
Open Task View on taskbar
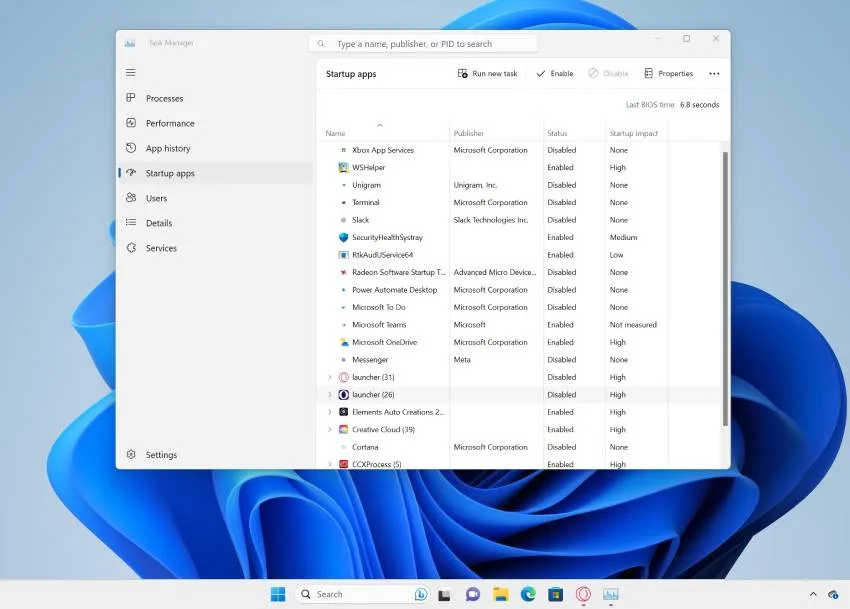[445, 594]
